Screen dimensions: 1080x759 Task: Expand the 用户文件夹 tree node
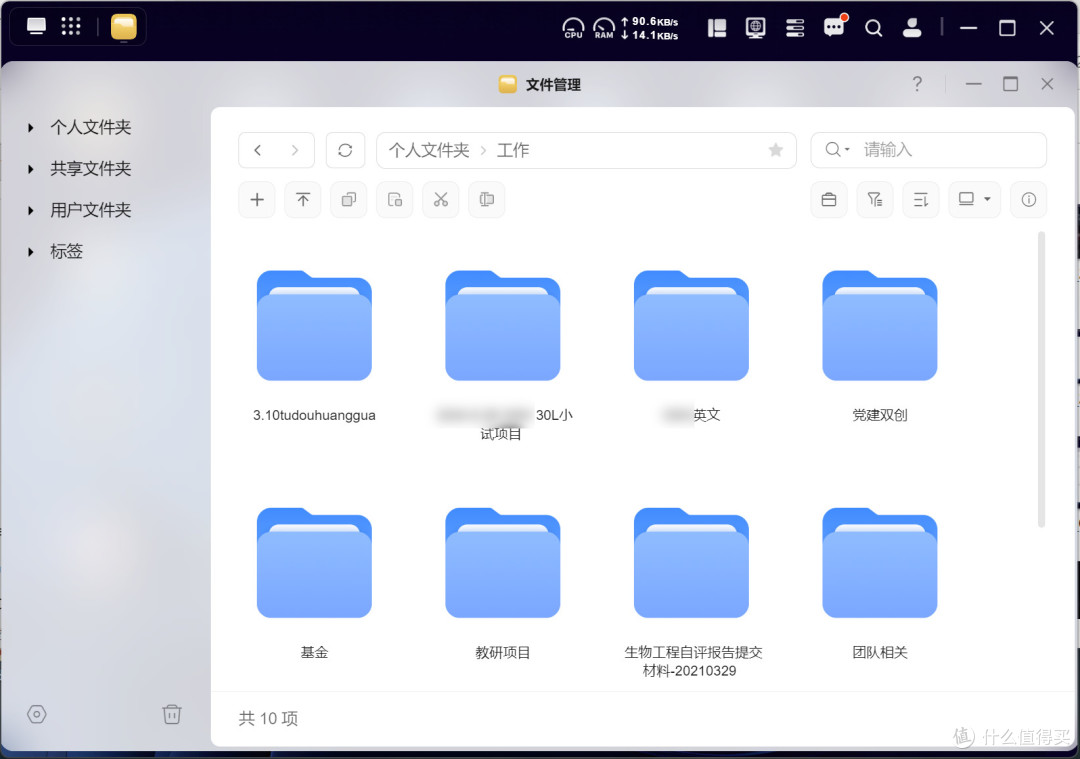[x=30, y=210]
